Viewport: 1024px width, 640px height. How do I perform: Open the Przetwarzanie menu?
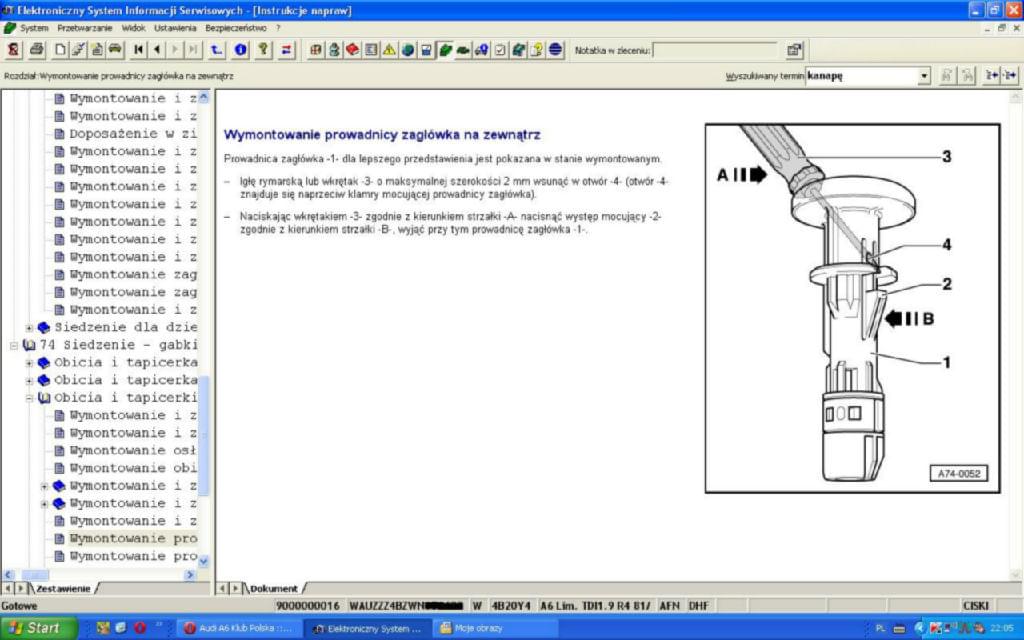click(x=85, y=28)
